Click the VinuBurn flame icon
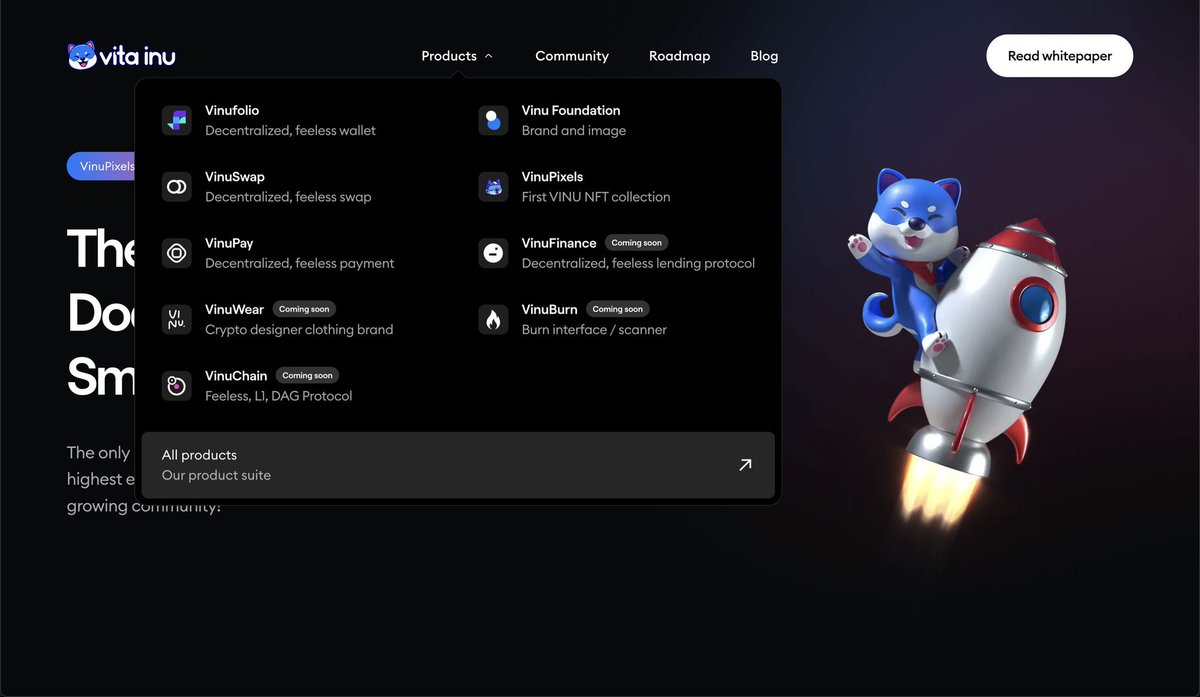Viewport: 1200px width, 697px height. coord(493,319)
